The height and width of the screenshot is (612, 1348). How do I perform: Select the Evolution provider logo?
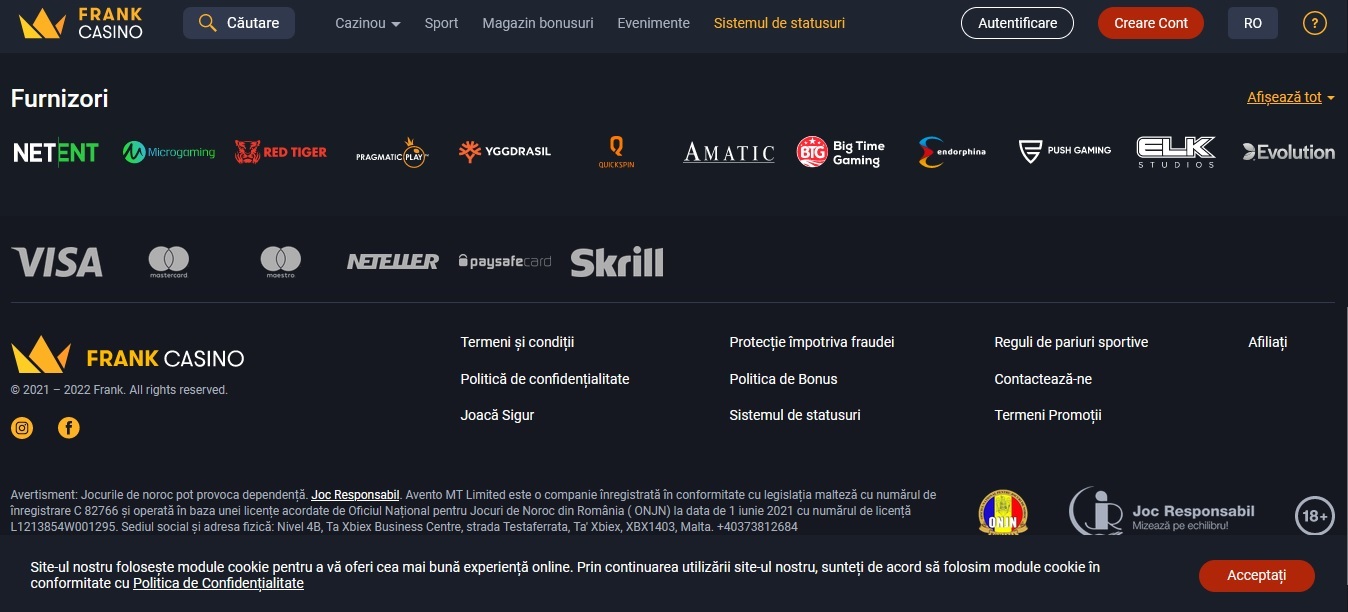[1288, 152]
